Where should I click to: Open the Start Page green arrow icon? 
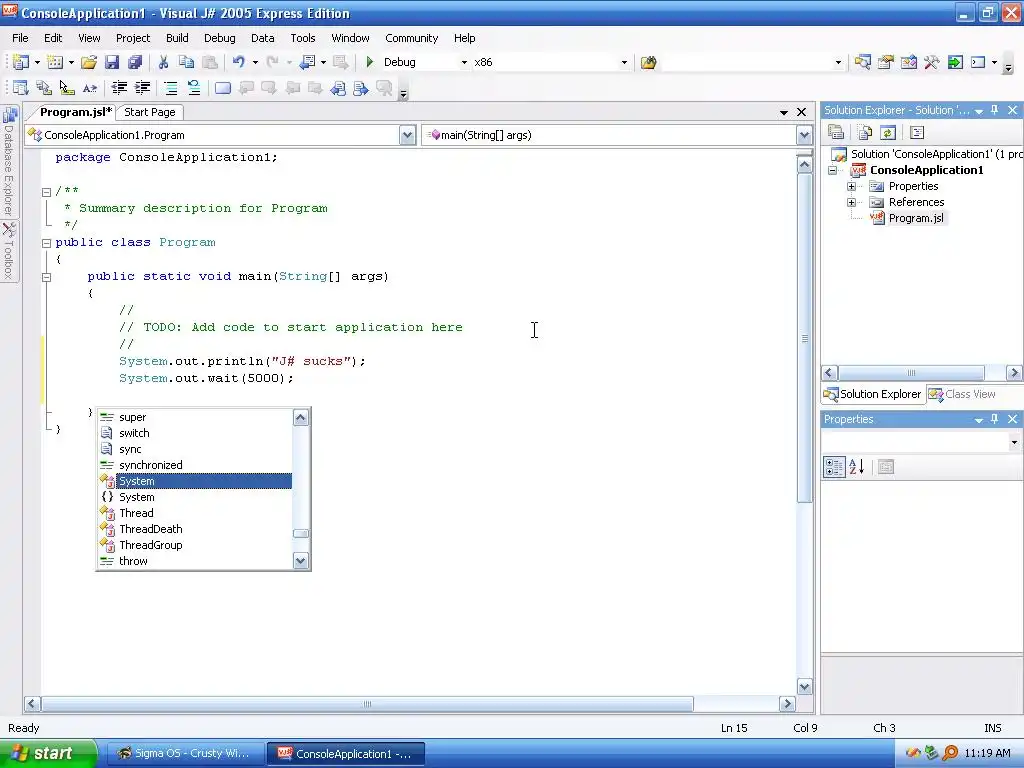955,62
